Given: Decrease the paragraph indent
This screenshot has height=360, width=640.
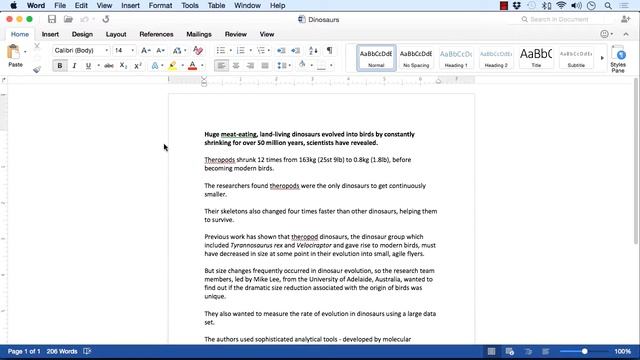Looking at the screenshot, I should click(x=281, y=51).
